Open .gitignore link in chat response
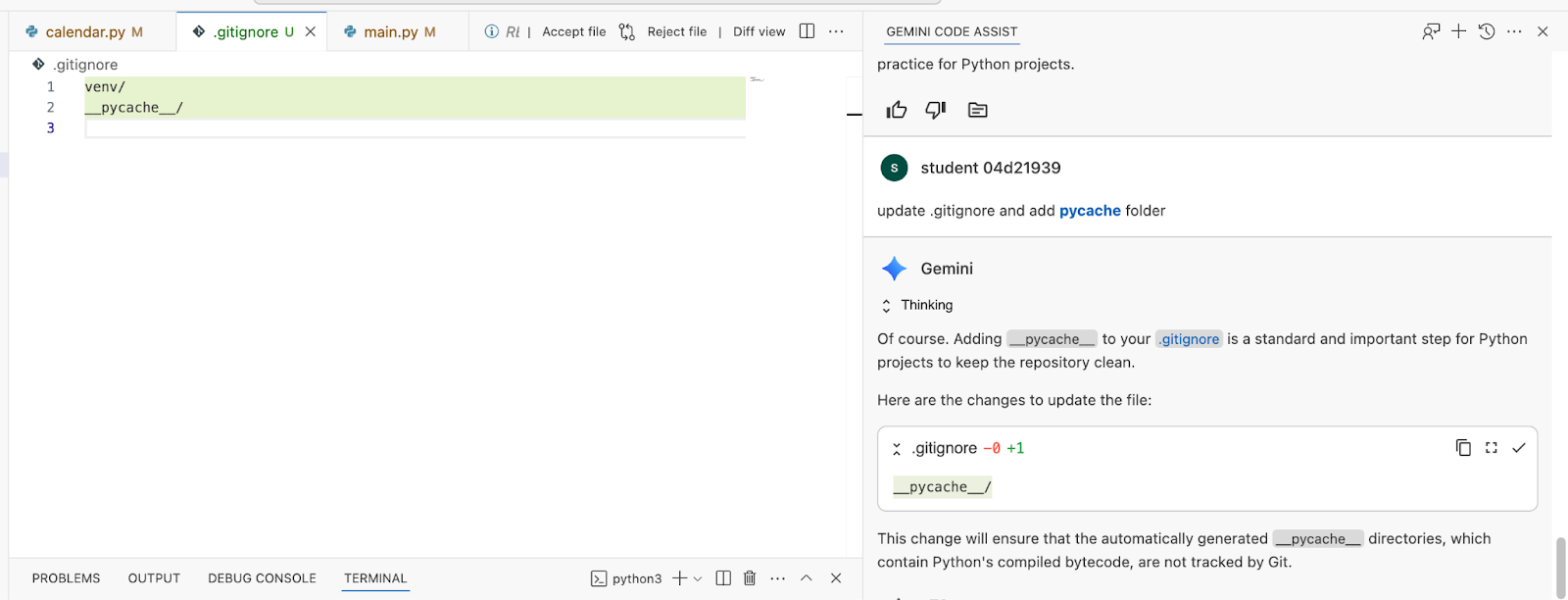1568x600 pixels. tap(1190, 339)
